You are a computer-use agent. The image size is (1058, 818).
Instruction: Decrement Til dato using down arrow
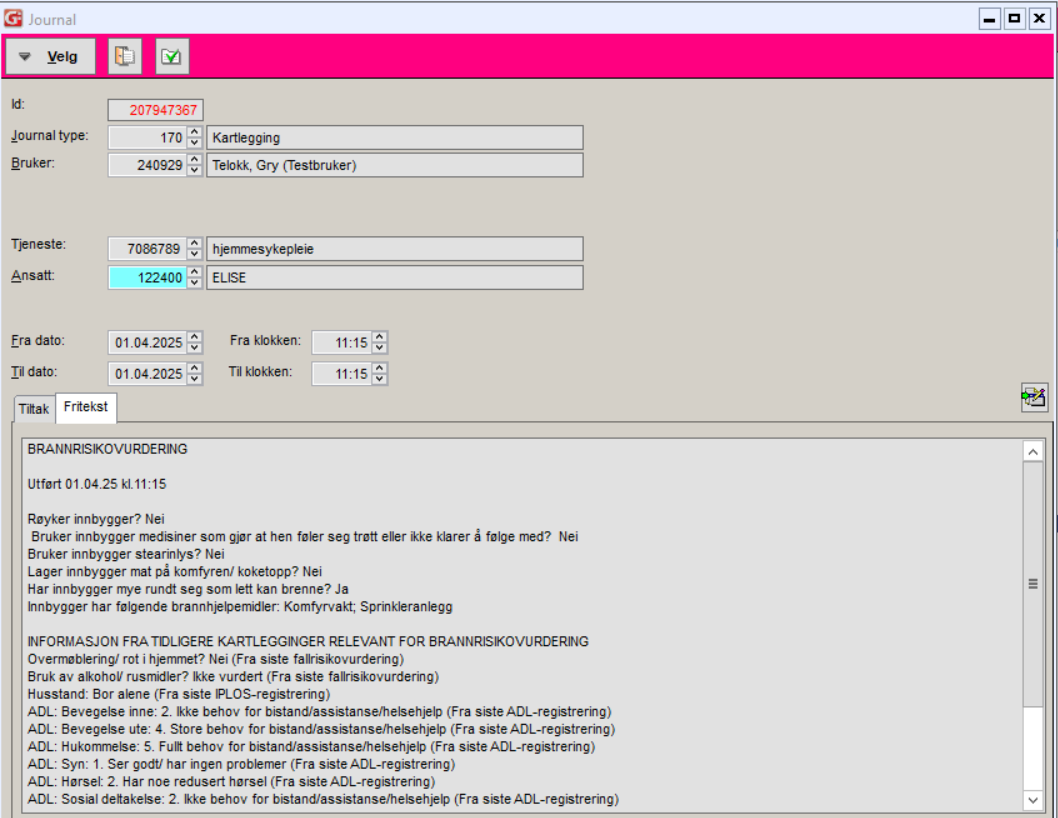tap(194, 379)
